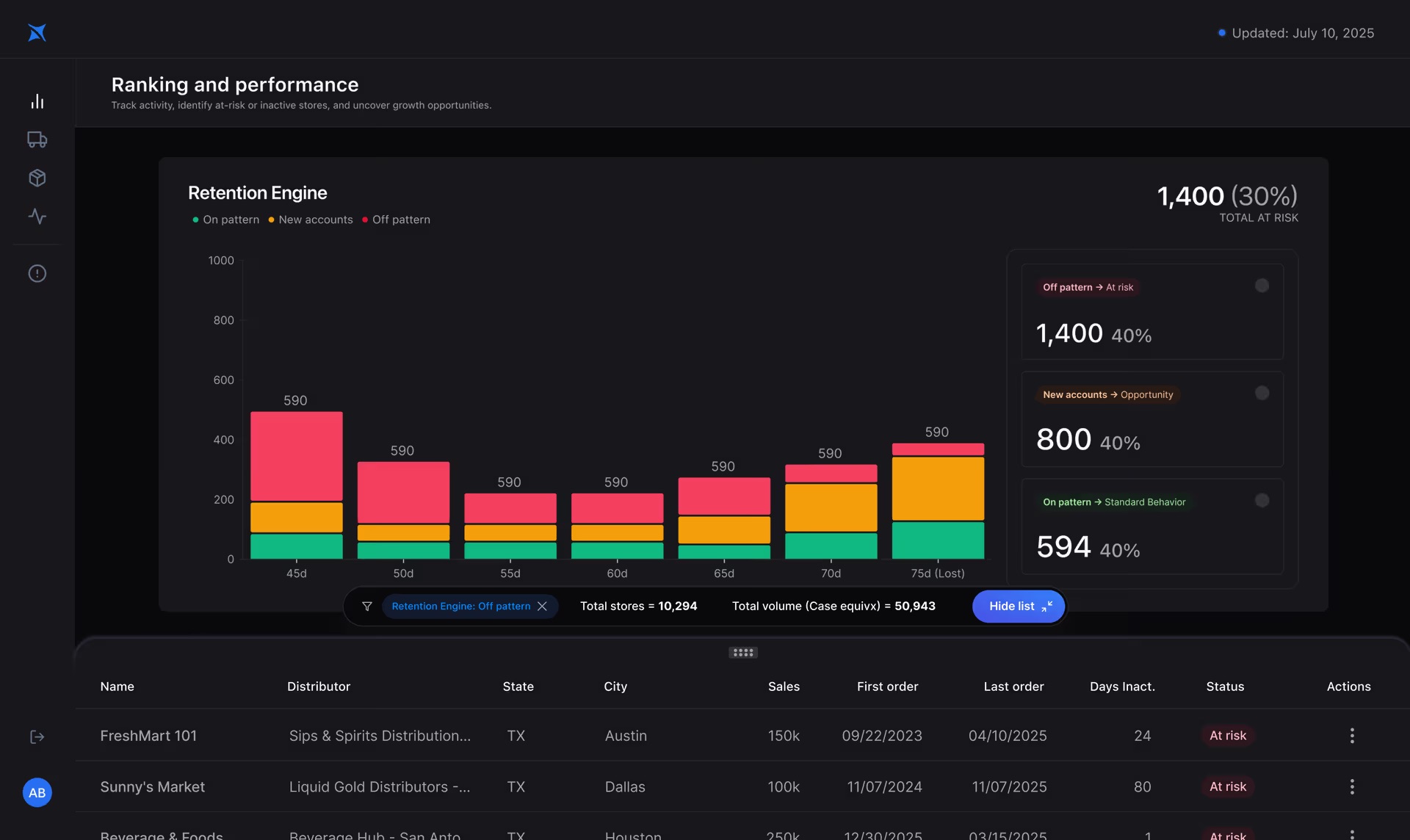1410x840 pixels.
Task: Click the At risk status for FreshMart 101
Action: (1227, 735)
